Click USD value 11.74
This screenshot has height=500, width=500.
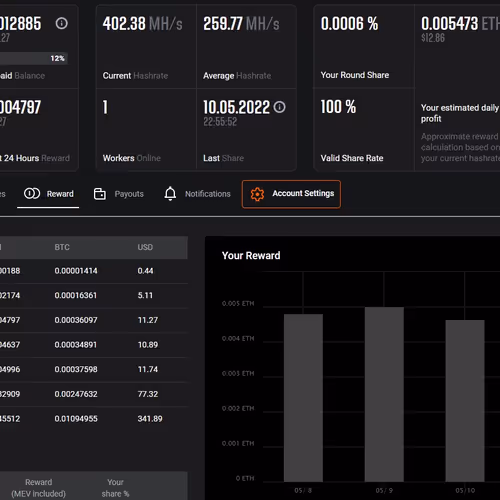click(148, 369)
